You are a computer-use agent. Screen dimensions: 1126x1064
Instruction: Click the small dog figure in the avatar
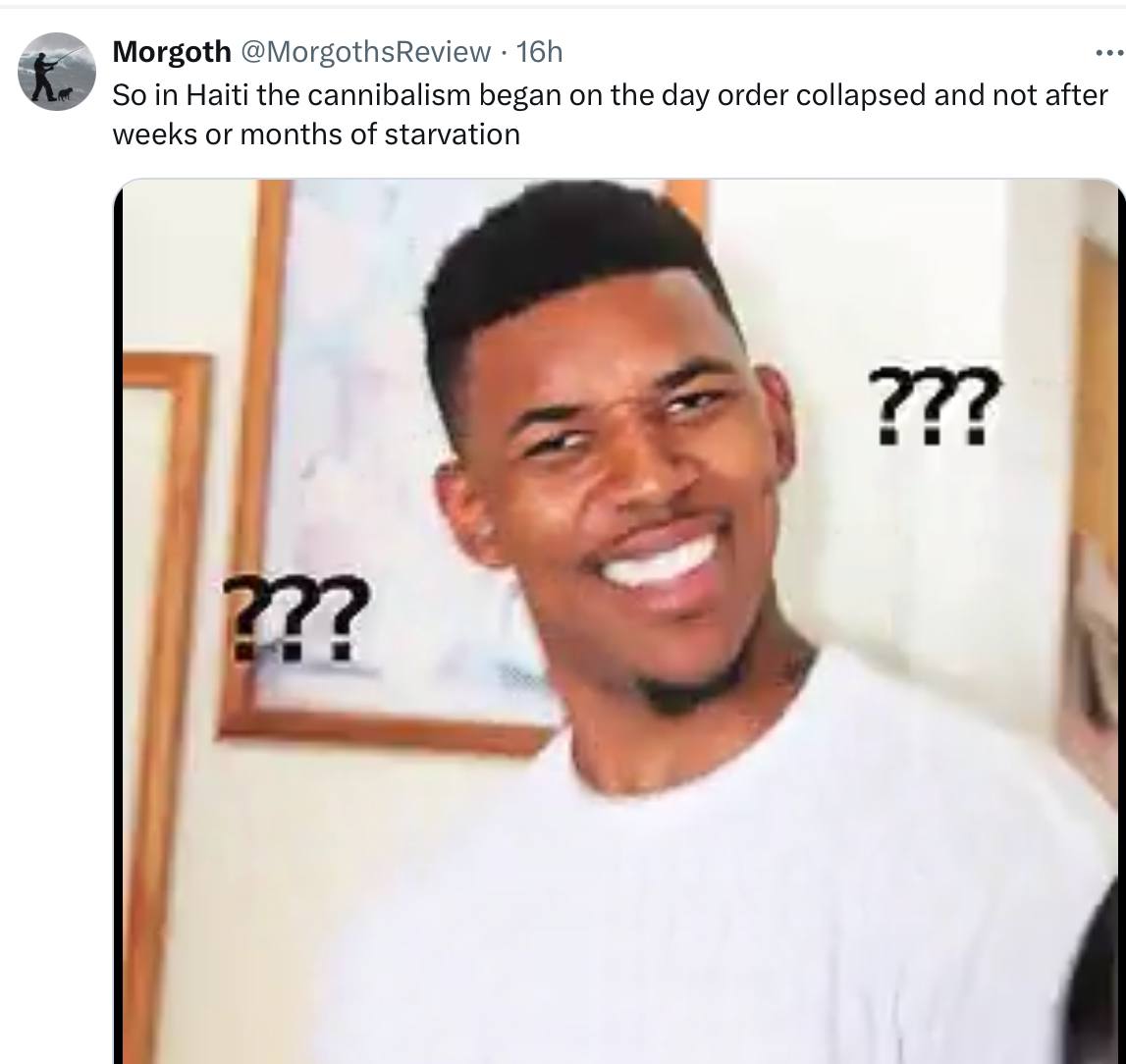point(66,93)
